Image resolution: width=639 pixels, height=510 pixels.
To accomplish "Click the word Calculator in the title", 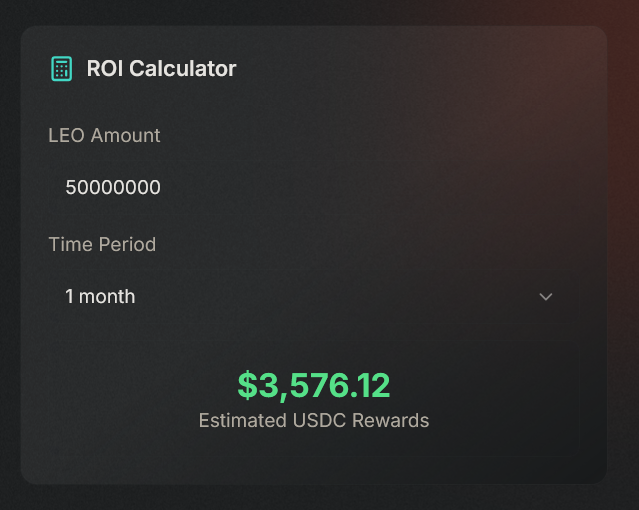I will [183, 68].
